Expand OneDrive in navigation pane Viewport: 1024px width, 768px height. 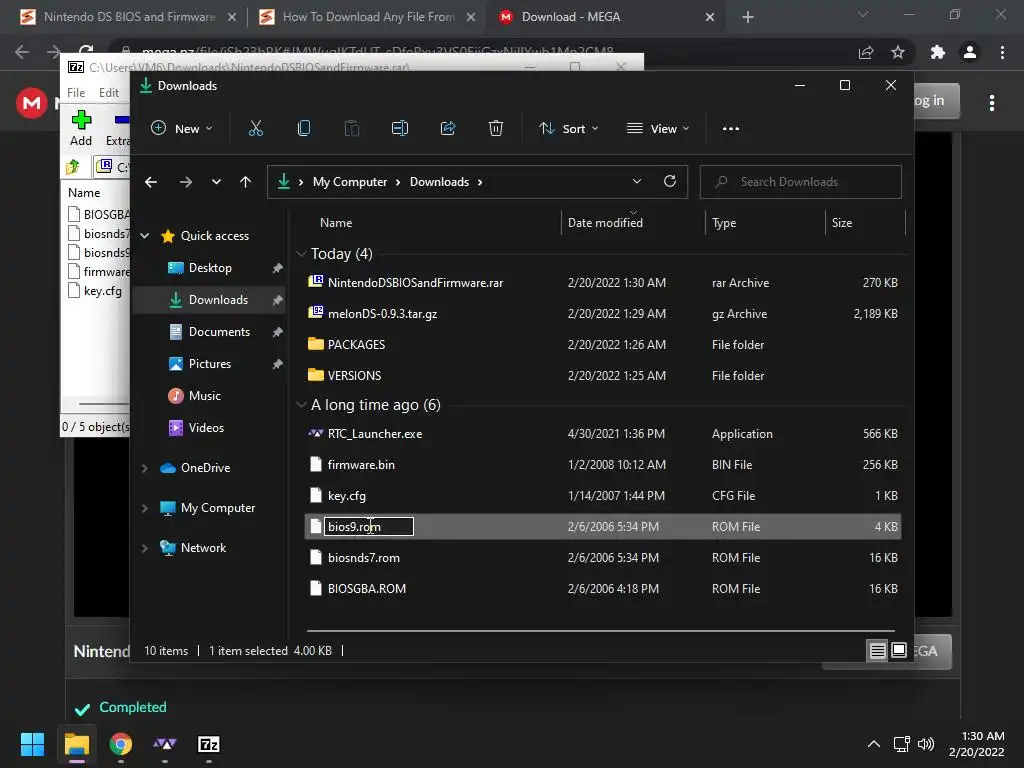click(145, 468)
